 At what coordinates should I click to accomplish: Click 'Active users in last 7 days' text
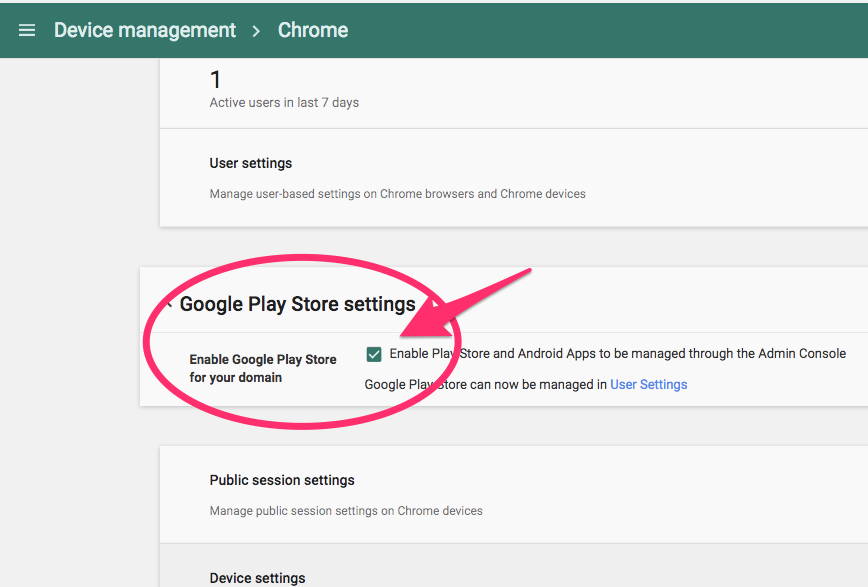[284, 102]
